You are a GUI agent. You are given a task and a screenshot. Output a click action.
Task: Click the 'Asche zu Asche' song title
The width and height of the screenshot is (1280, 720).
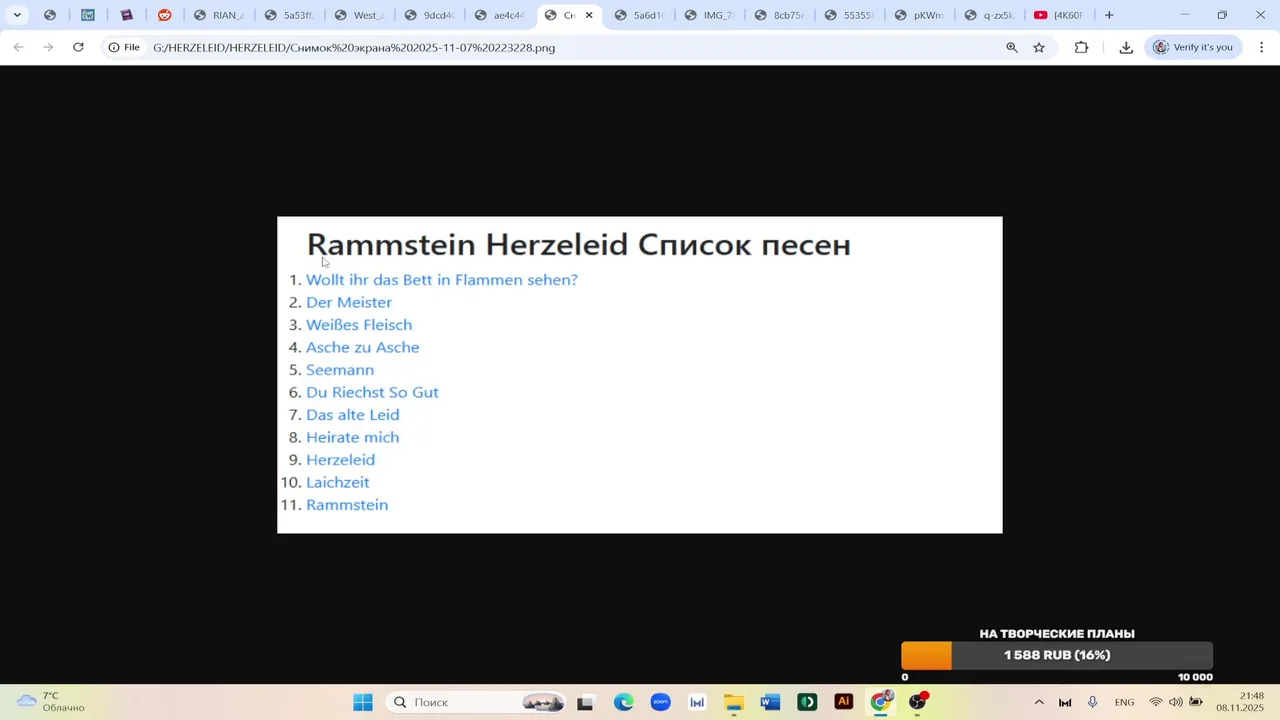coord(363,347)
